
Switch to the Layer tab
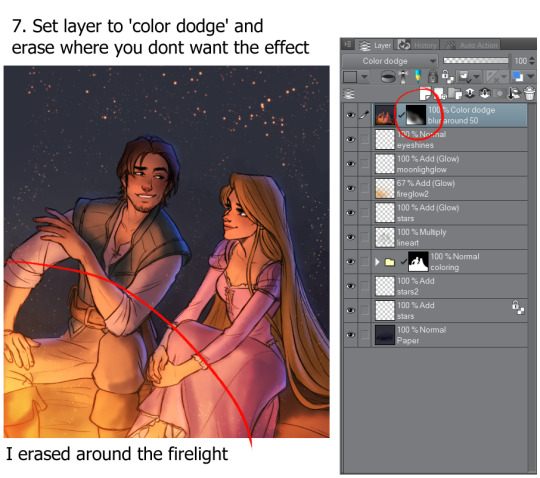click(x=375, y=45)
